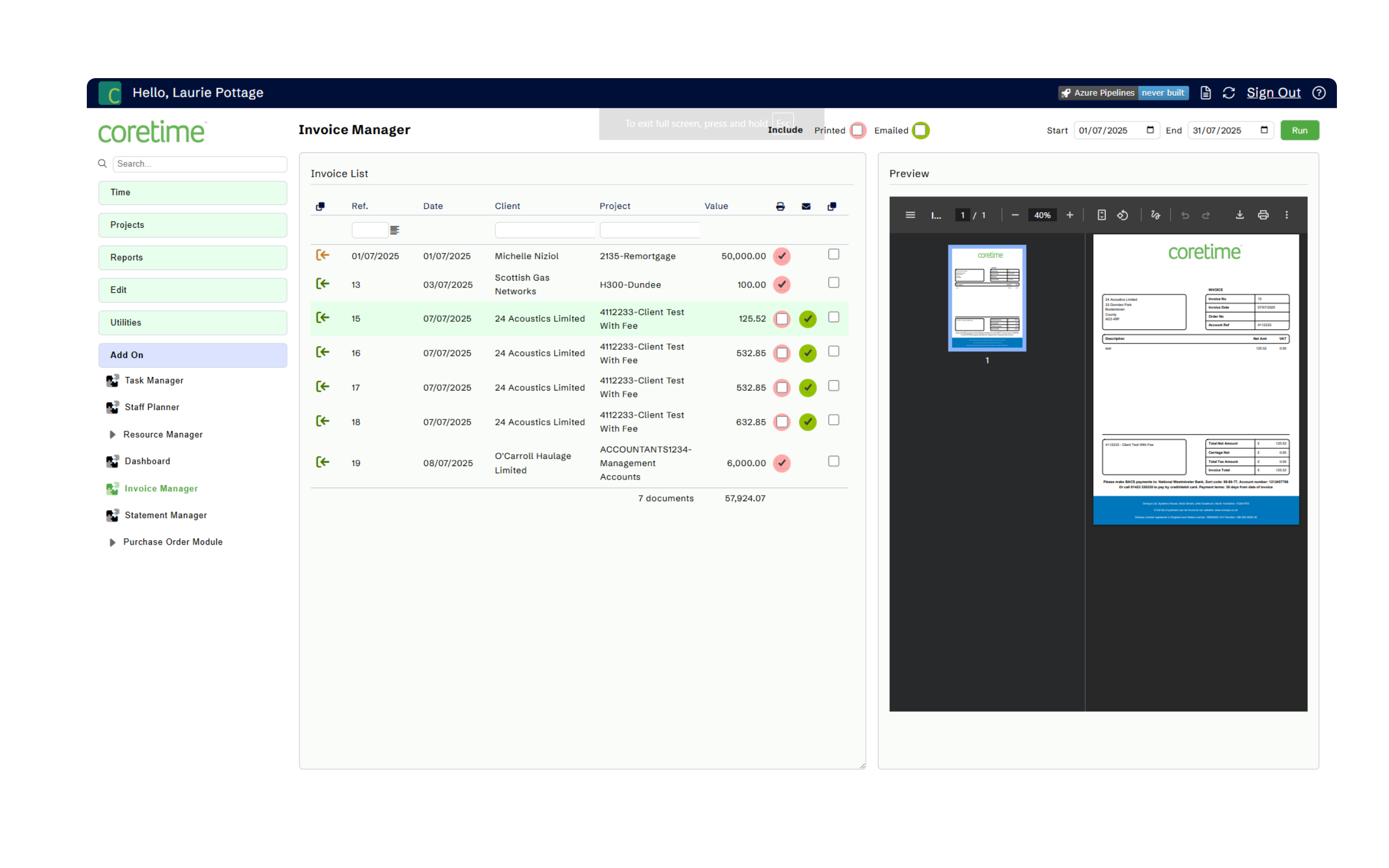Download the previewed invoice PDF
1389x868 pixels.
point(1240,215)
